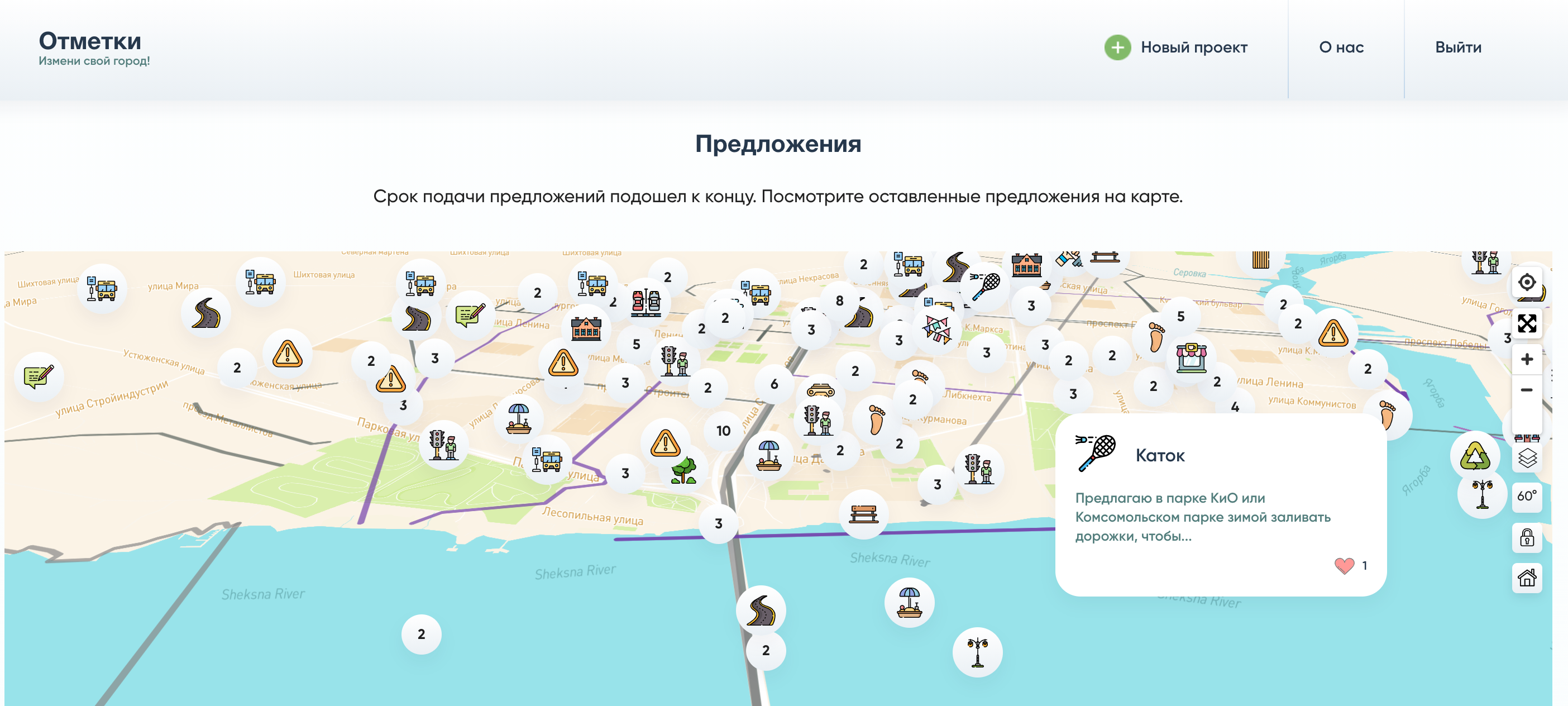1568x706 pixels.
Task: Select warning marker near Устюженская улица
Action: coord(288,354)
